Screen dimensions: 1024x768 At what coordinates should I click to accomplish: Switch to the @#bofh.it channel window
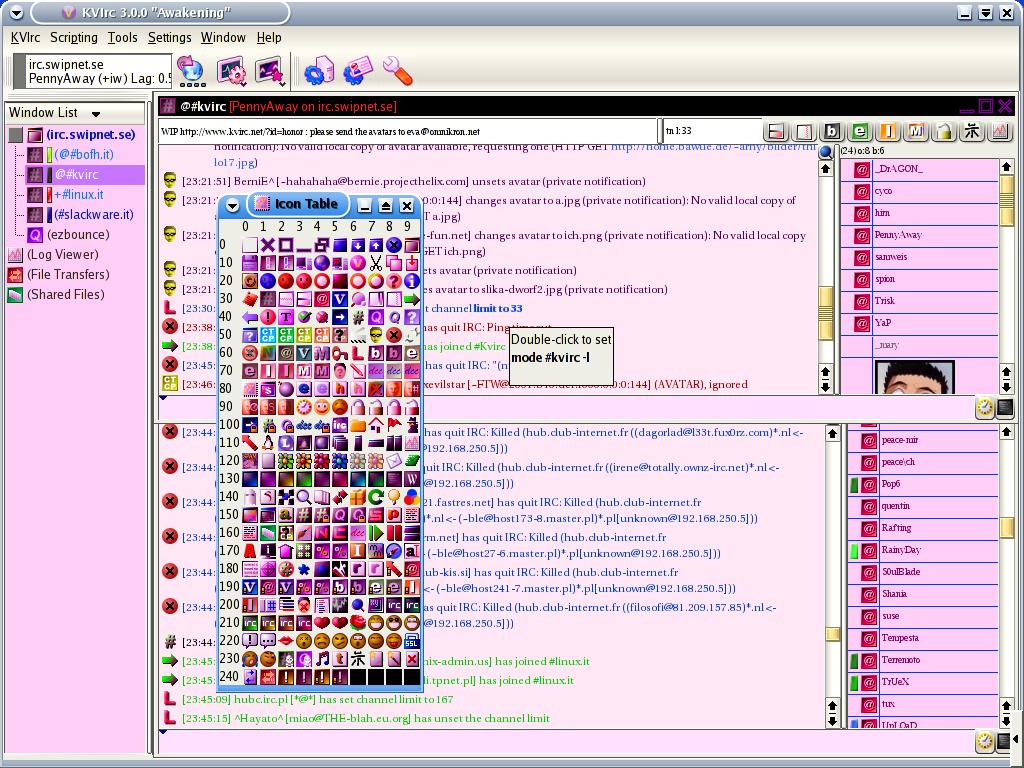tap(84, 155)
